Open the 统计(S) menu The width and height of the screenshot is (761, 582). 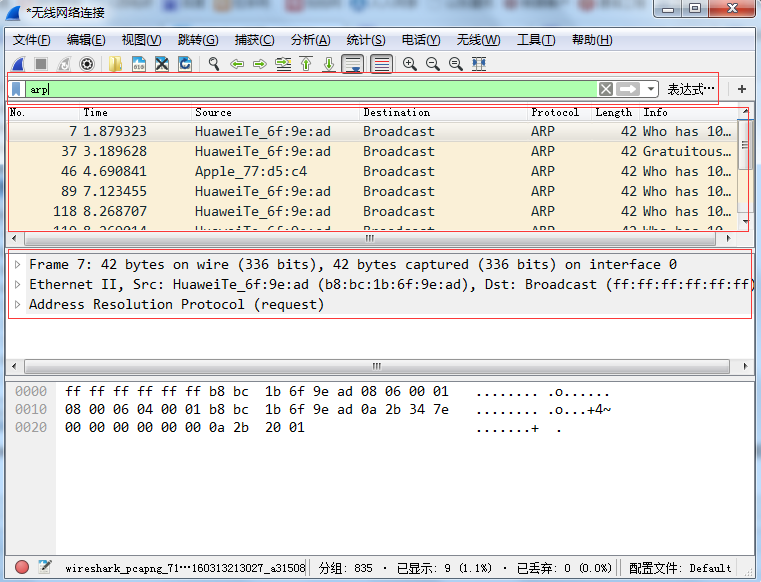click(366, 40)
